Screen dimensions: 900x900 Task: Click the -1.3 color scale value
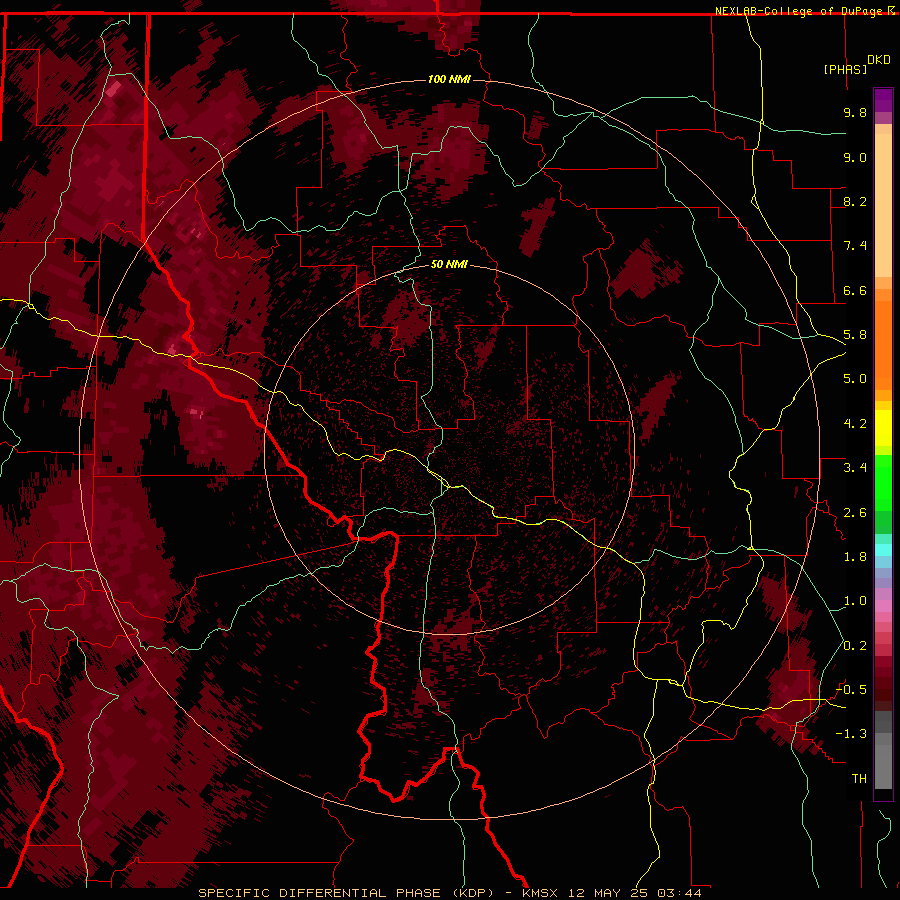(851, 734)
